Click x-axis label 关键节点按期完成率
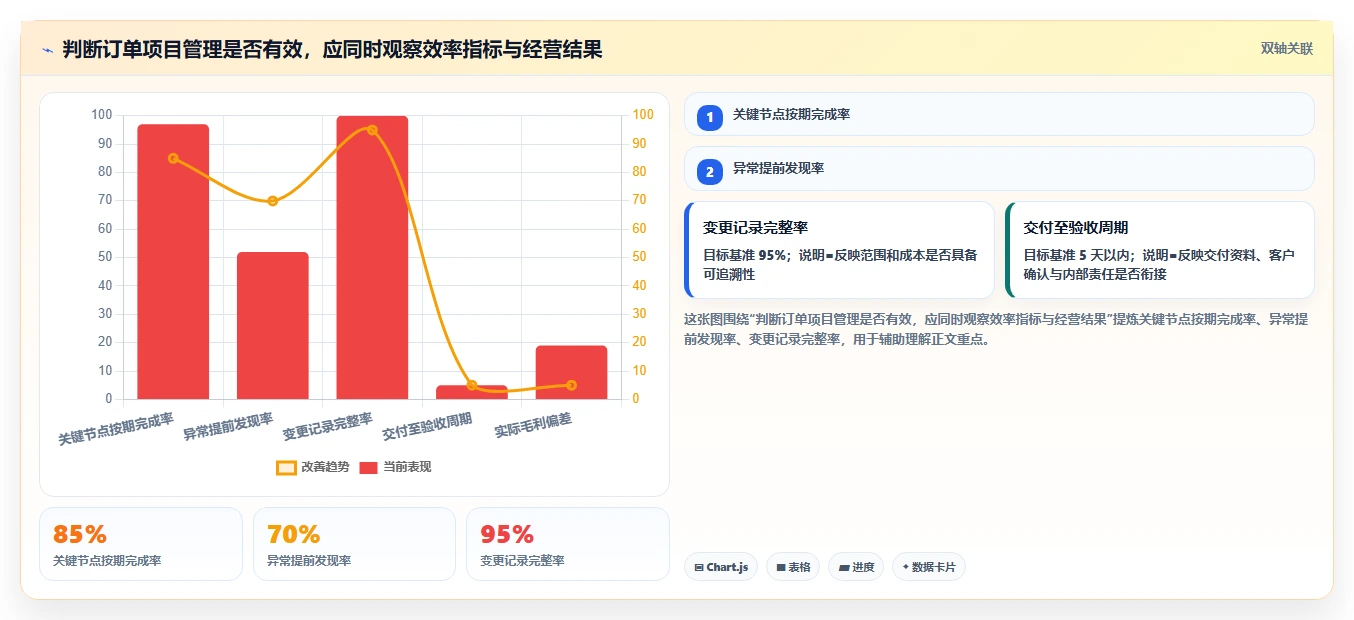Image resolution: width=1354 pixels, height=620 pixels. (x=116, y=429)
